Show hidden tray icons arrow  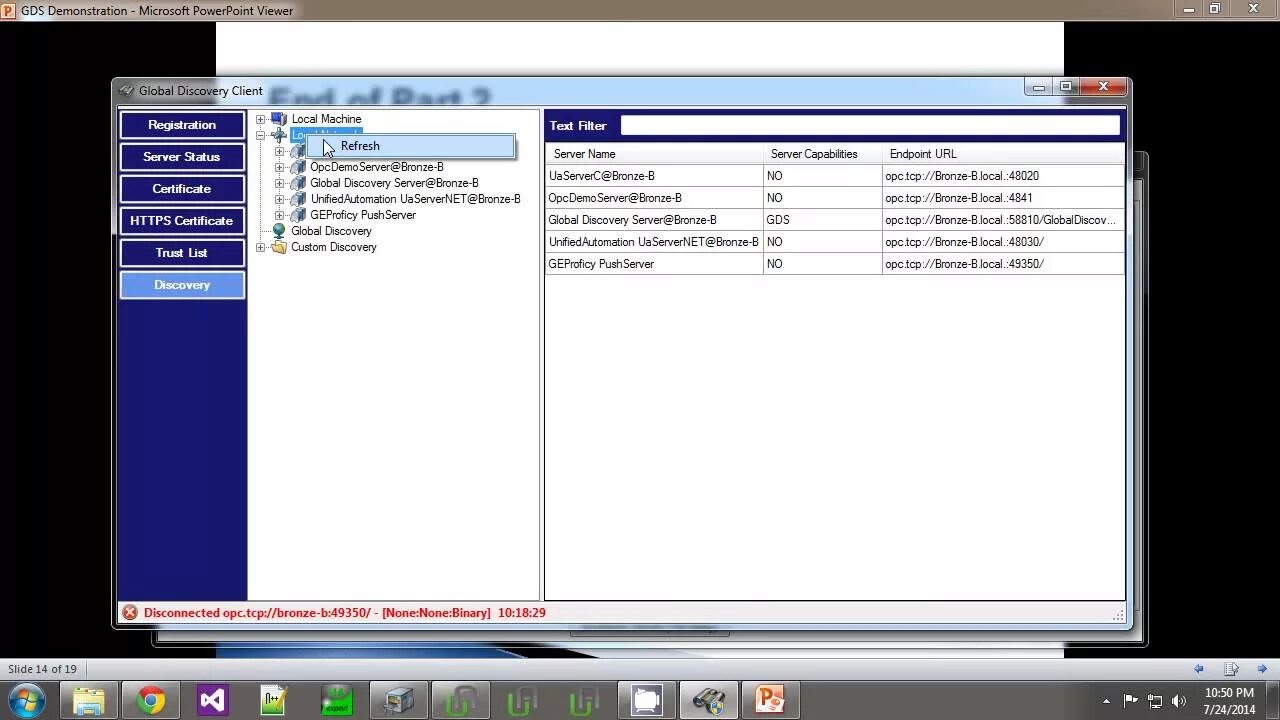[x=1106, y=701]
